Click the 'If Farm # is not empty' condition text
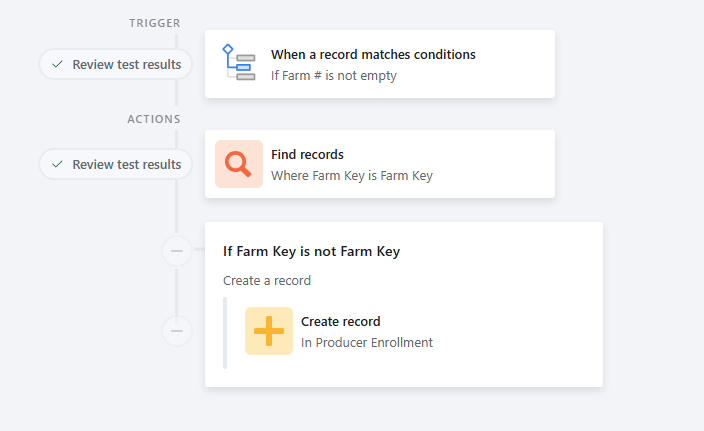The width and height of the screenshot is (704, 431). pyautogui.click(x=334, y=75)
